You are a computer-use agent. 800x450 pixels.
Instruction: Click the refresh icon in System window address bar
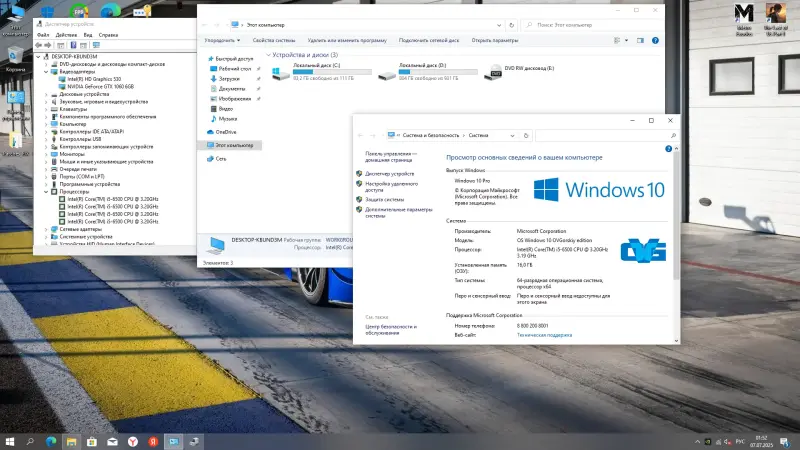[x=526, y=136]
